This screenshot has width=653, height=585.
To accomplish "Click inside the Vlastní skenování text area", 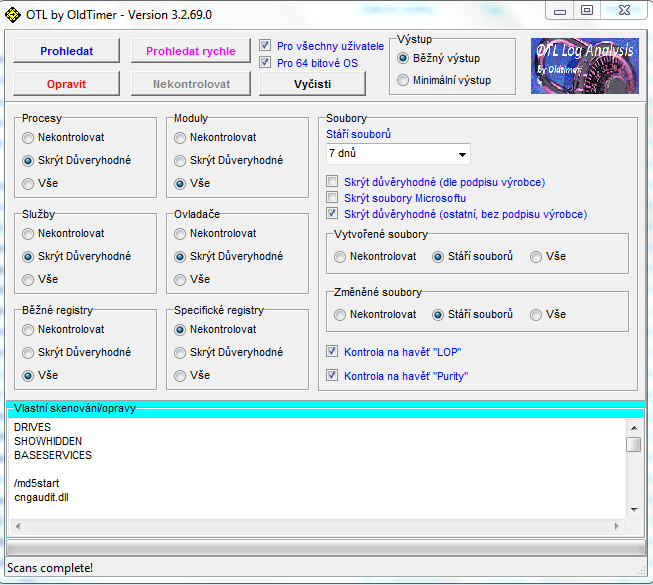I will [x=300, y=470].
